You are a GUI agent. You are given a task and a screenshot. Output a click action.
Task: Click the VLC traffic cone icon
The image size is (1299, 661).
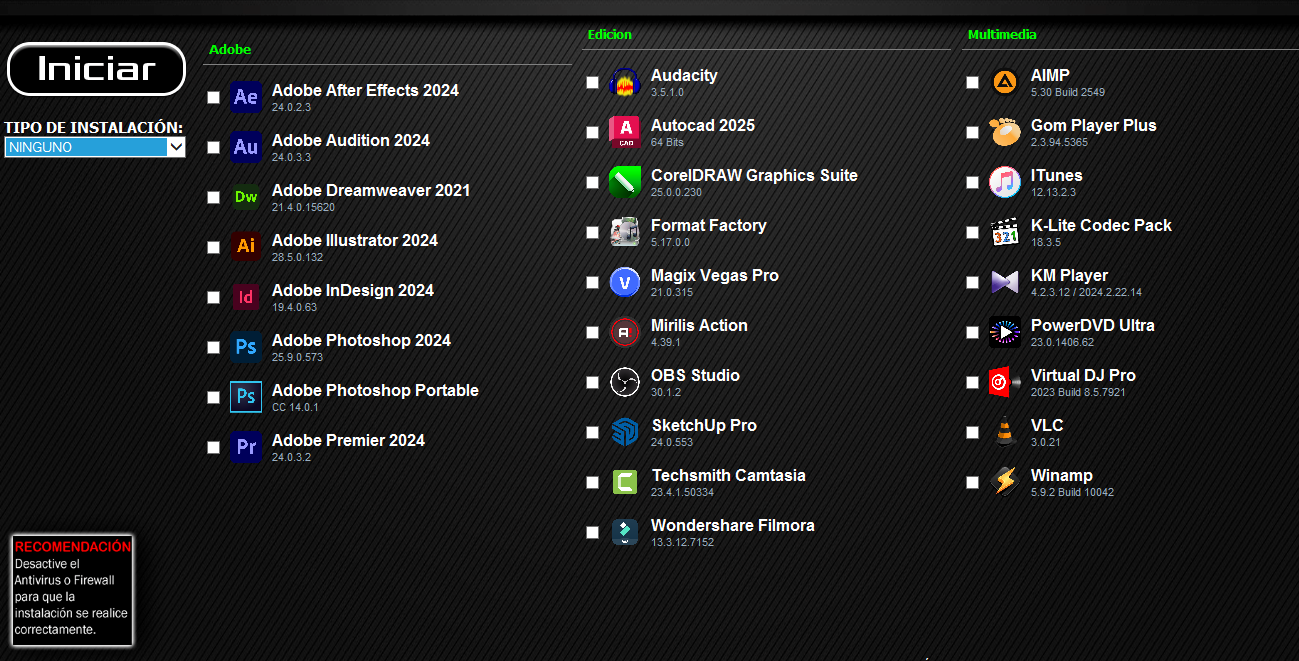(1005, 432)
